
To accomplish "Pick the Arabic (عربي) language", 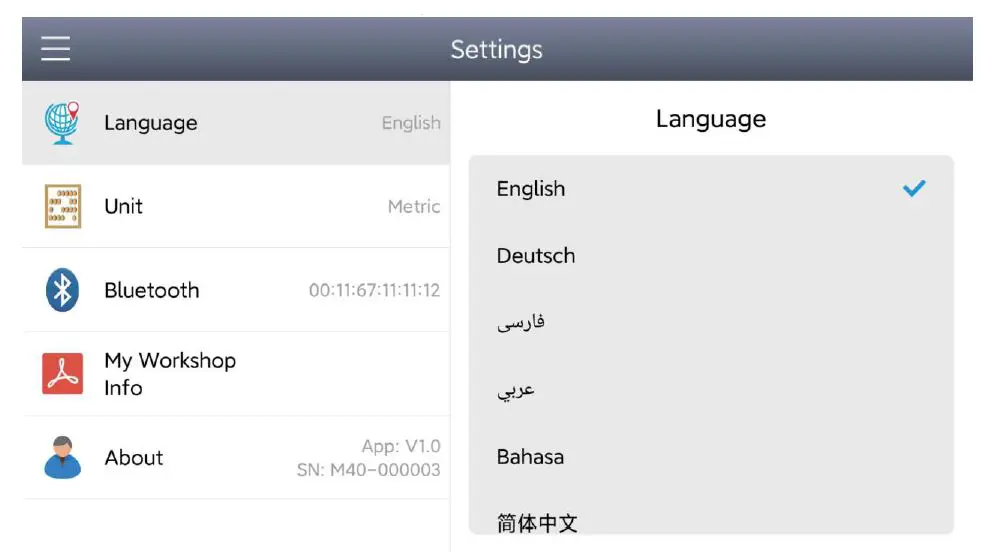I will point(516,390).
